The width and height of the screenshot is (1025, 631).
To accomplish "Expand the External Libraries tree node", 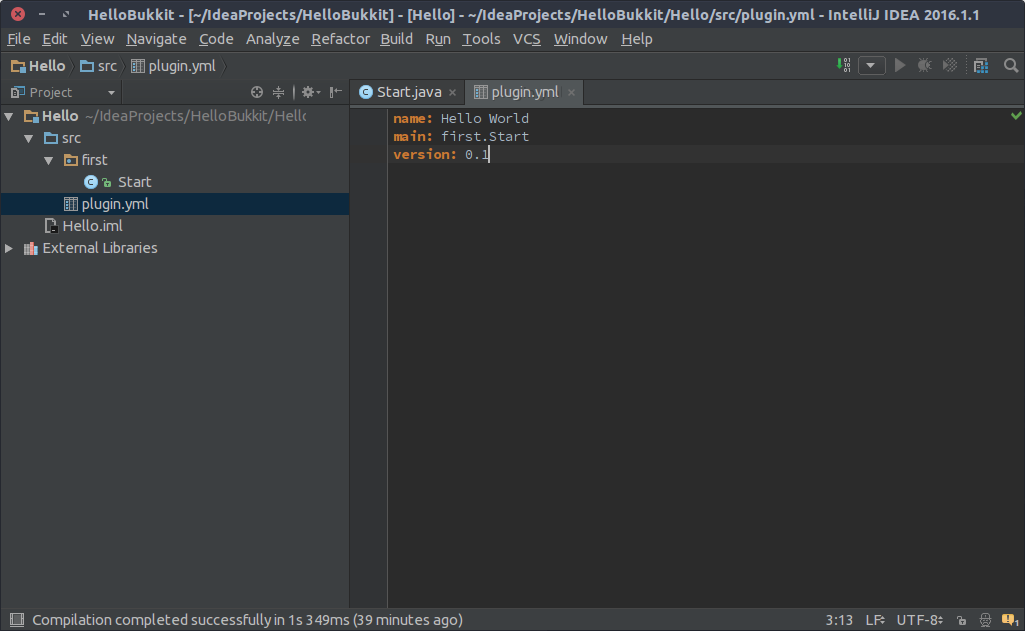I will pos(10,248).
